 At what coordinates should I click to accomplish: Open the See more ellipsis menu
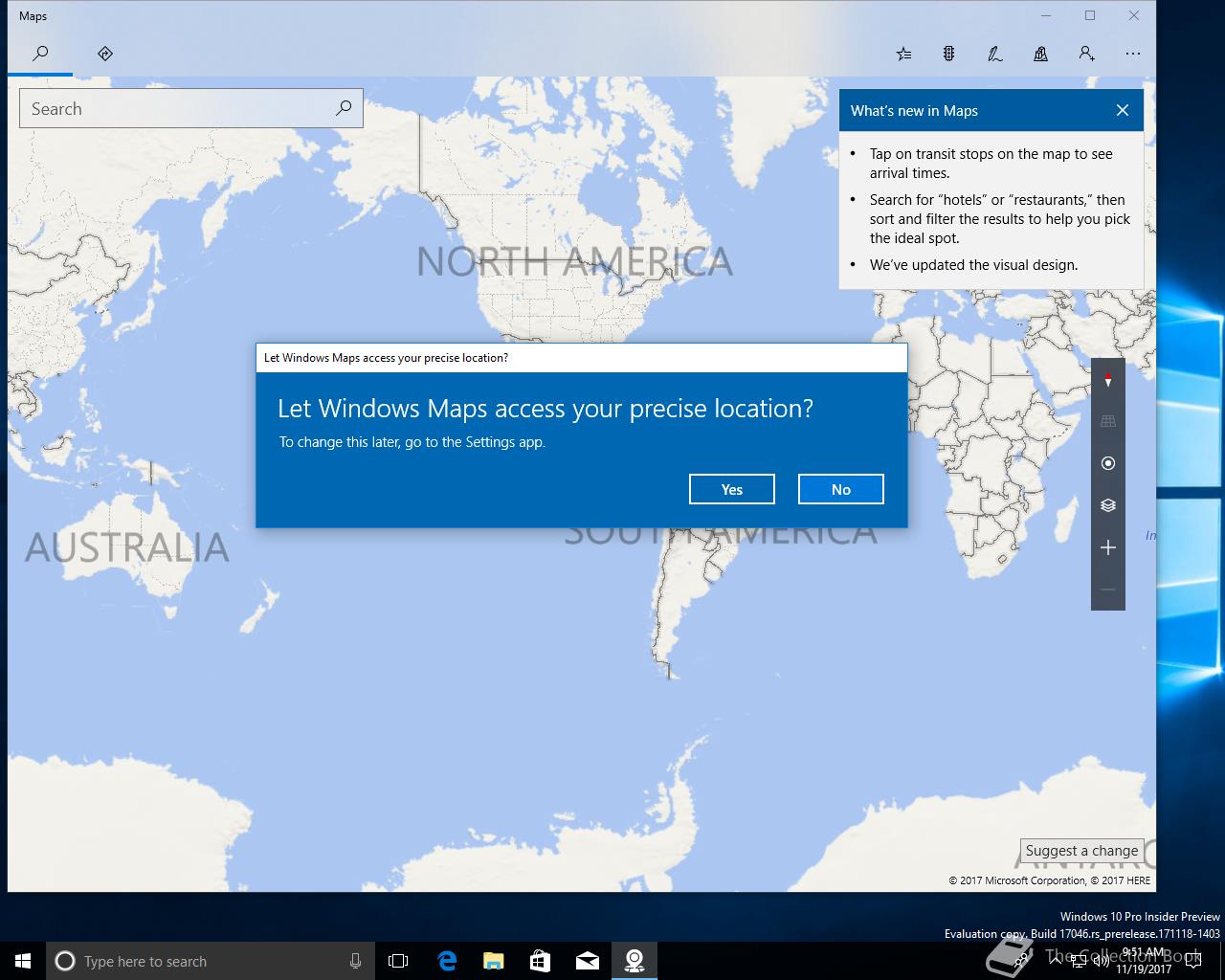point(1133,54)
